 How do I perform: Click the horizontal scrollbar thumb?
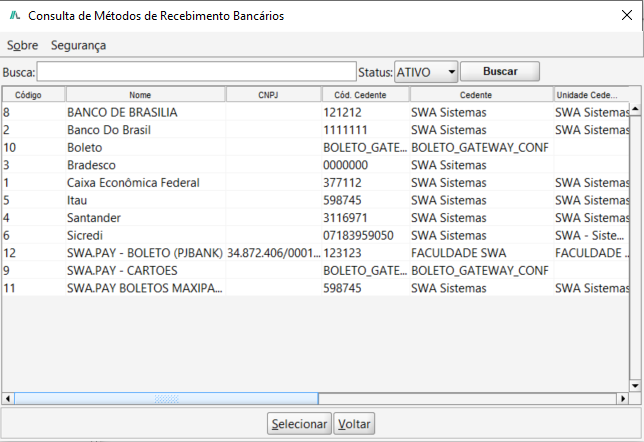pos(166,398)
